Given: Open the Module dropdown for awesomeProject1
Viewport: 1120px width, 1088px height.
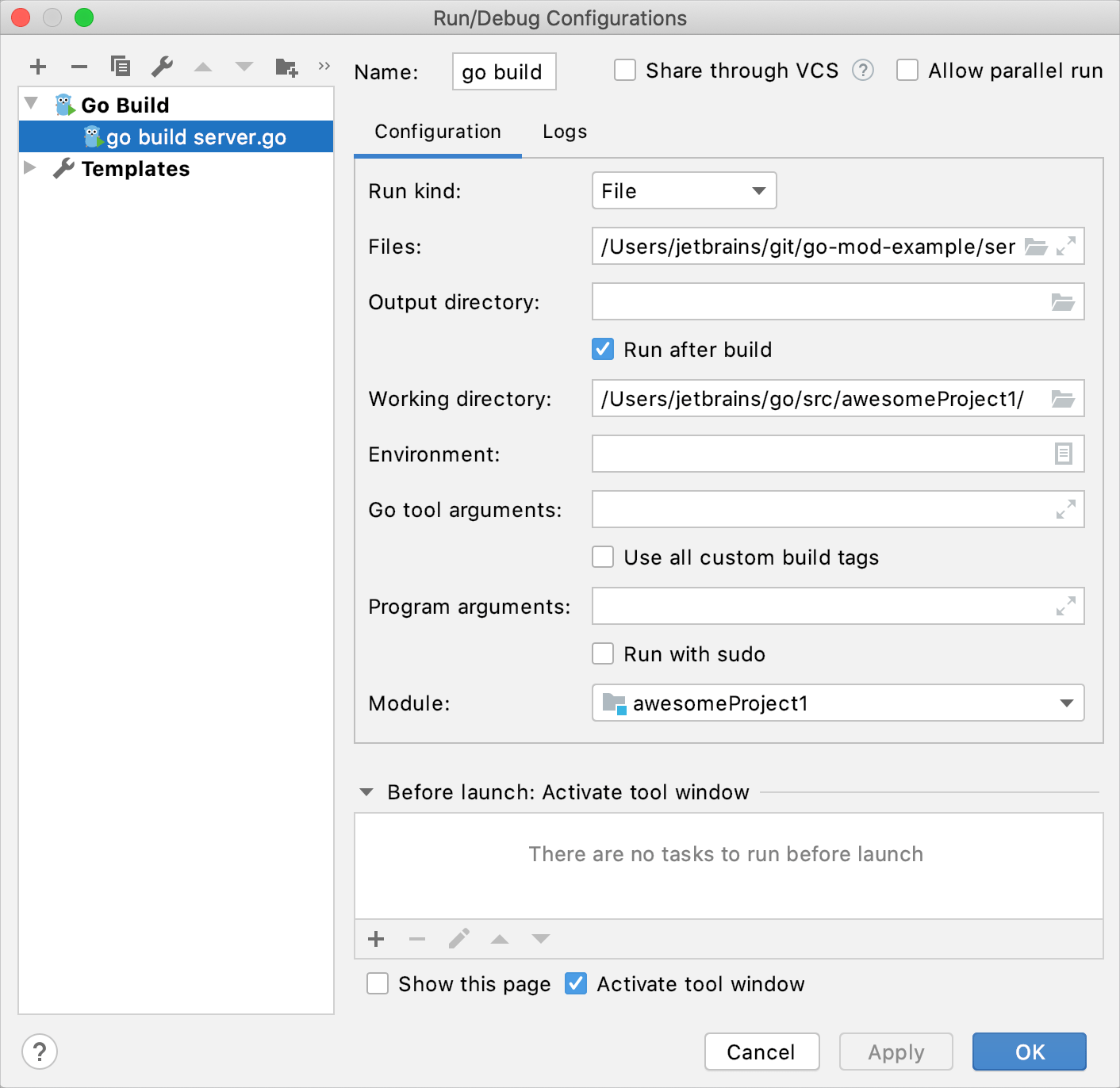Looking at the screenshot, I should tap(838, 703).
